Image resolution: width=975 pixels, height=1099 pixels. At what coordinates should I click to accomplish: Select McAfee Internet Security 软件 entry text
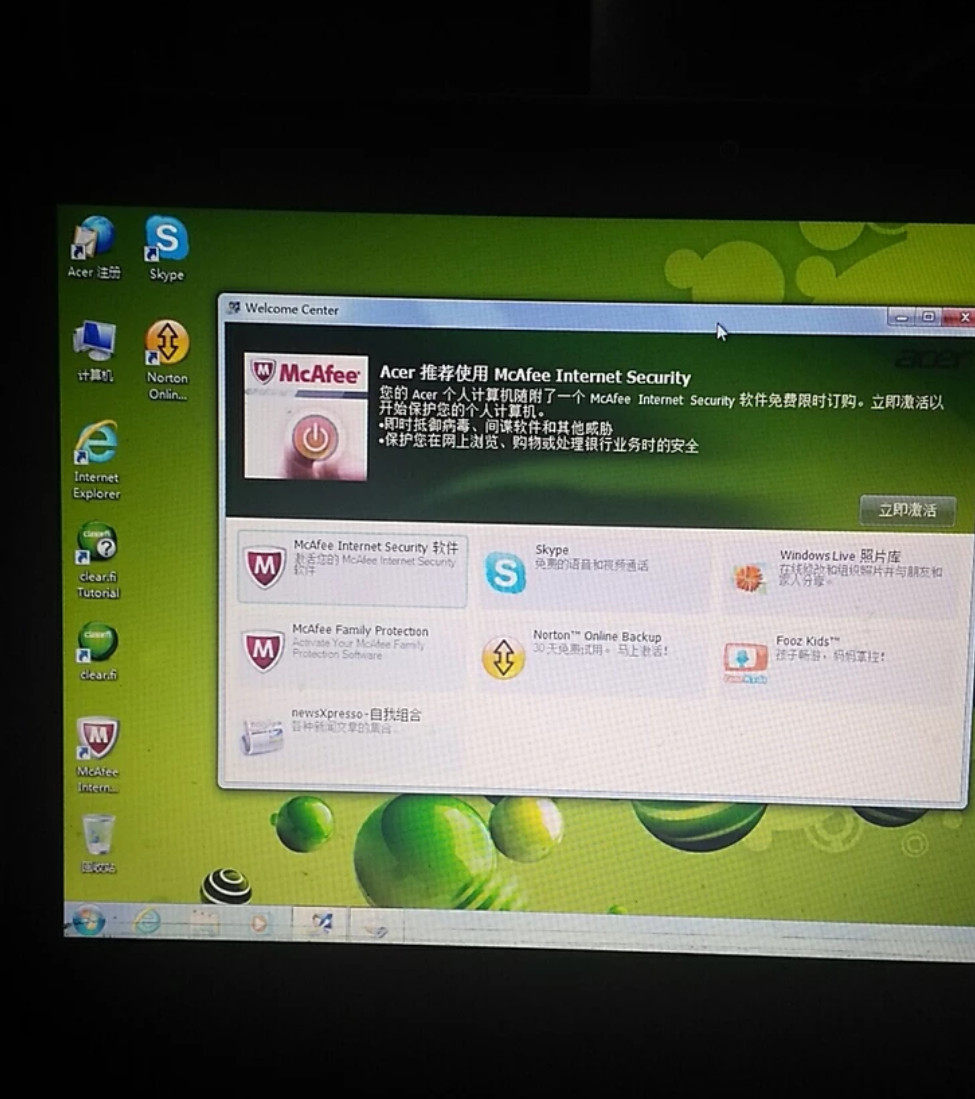[376, 547]
